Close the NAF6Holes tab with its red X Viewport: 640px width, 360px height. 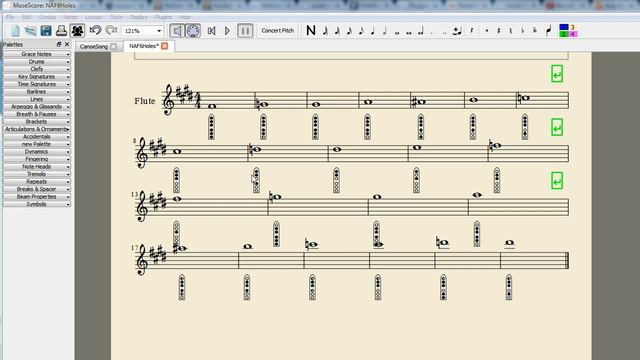pos(164,46)
